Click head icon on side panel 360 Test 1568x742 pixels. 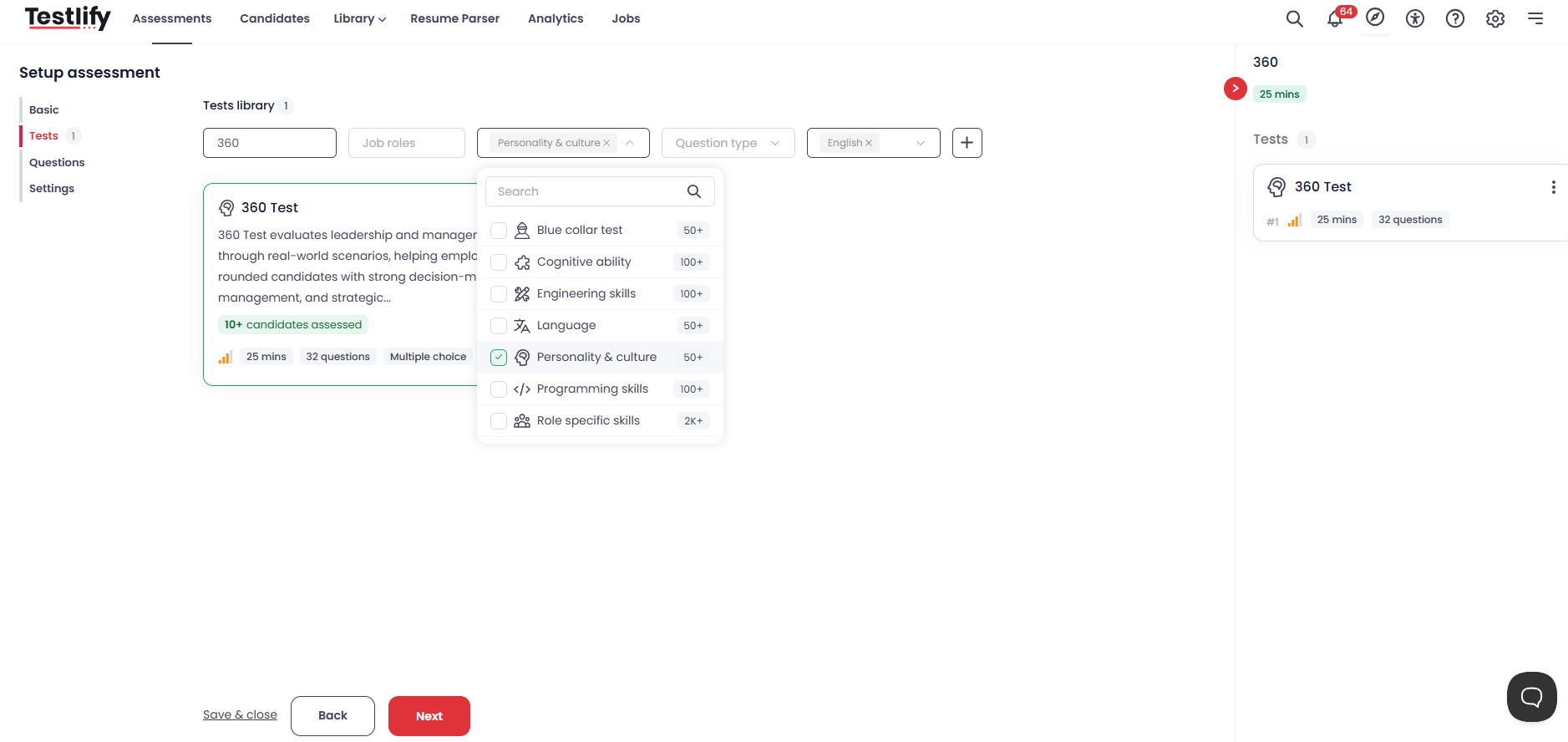pyautogui.click(x=1276, y=187)
